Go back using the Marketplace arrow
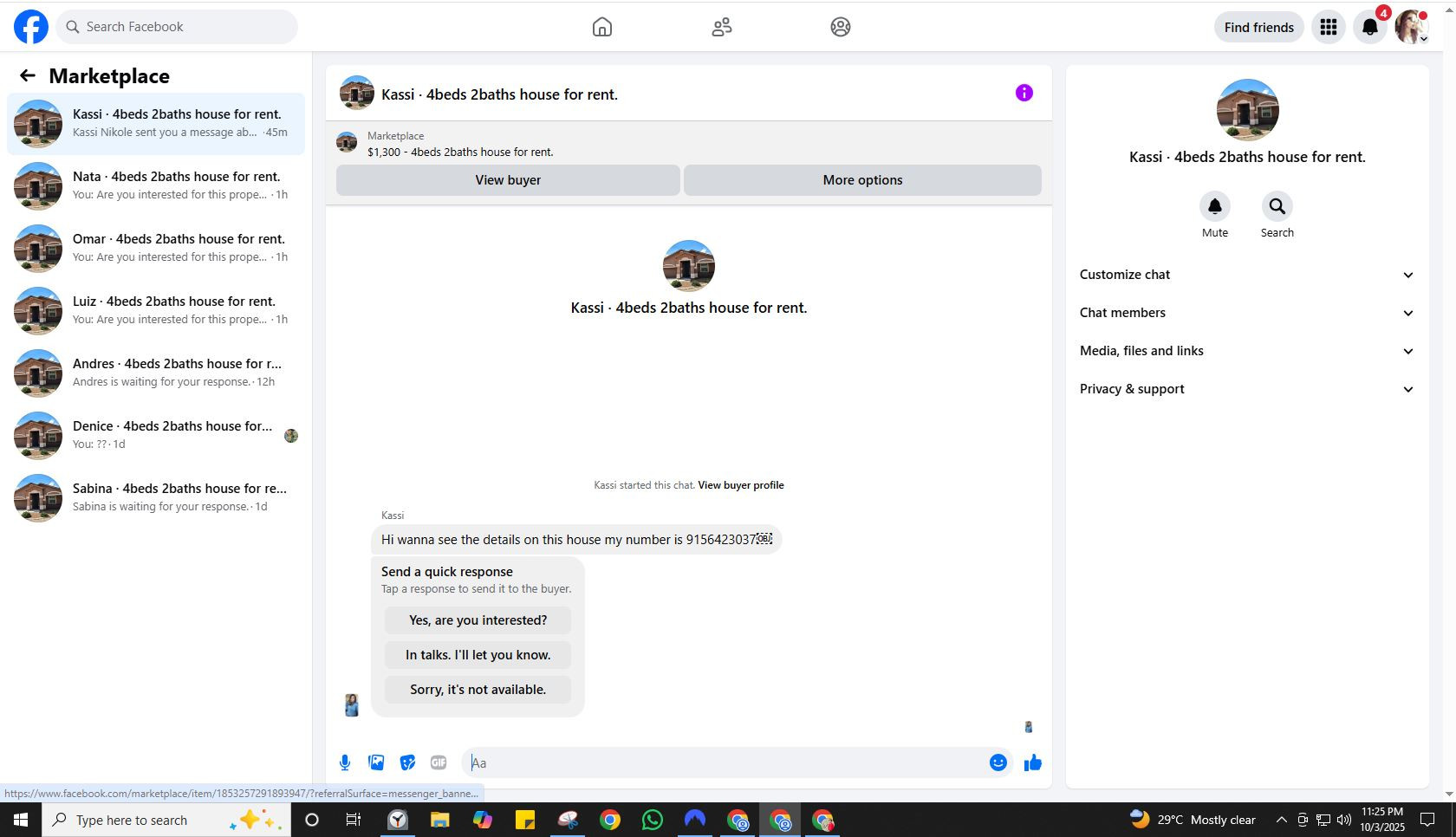 [x=28, y=76]
